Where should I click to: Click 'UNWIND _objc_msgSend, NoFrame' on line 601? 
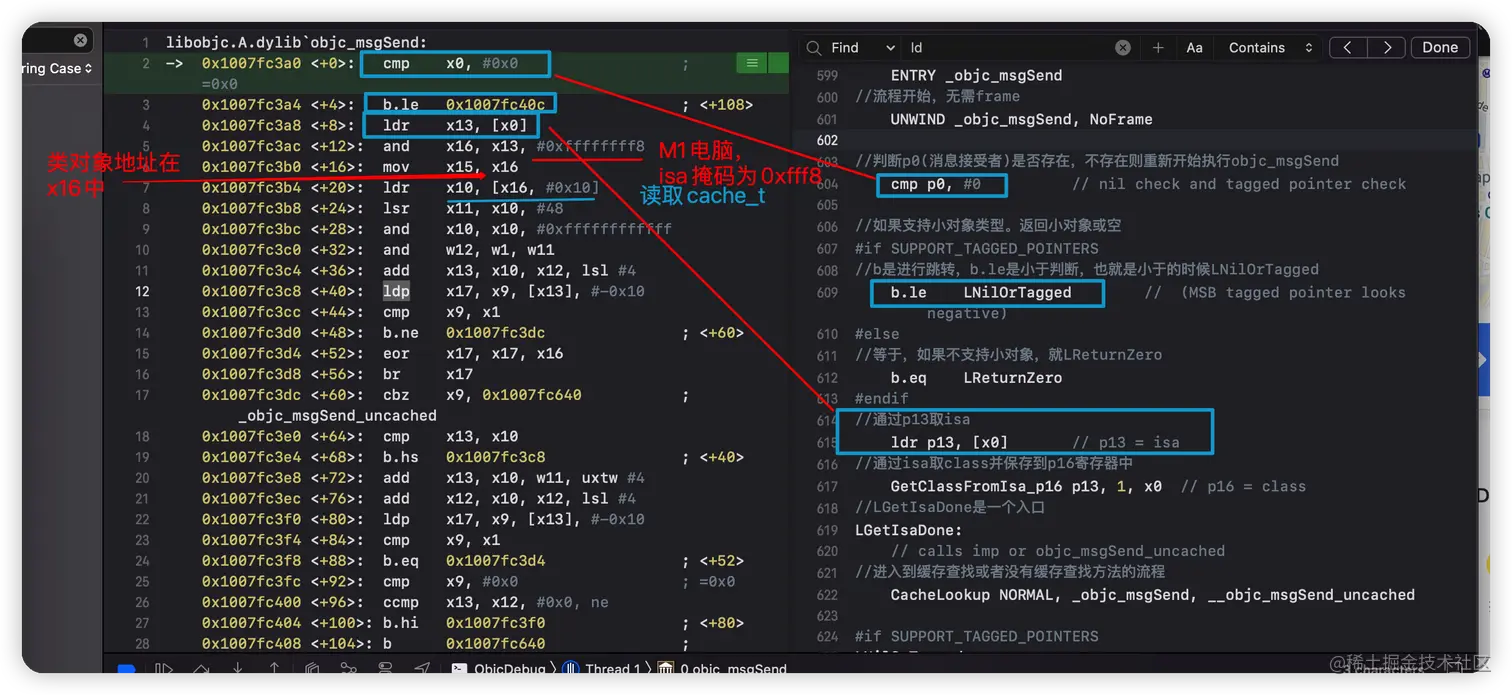1022,119
